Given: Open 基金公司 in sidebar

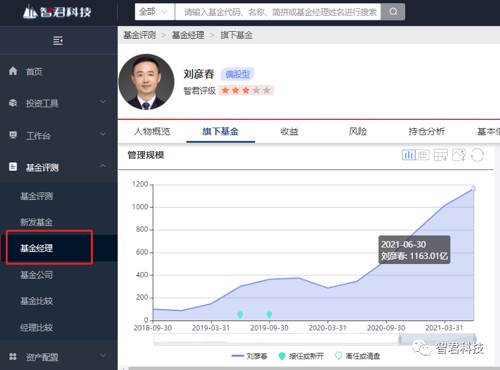Looking at the screenshot, I should click(x=37, y=275).
